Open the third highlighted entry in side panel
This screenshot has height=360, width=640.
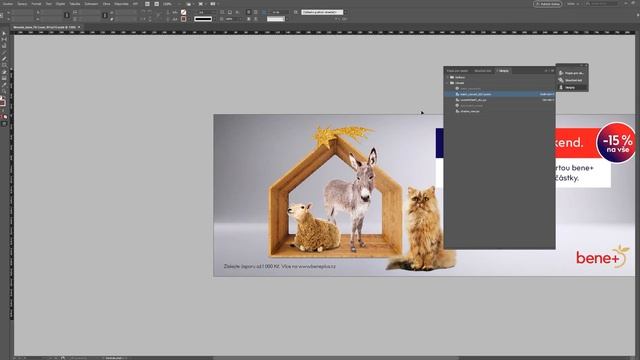coord(572,87)
